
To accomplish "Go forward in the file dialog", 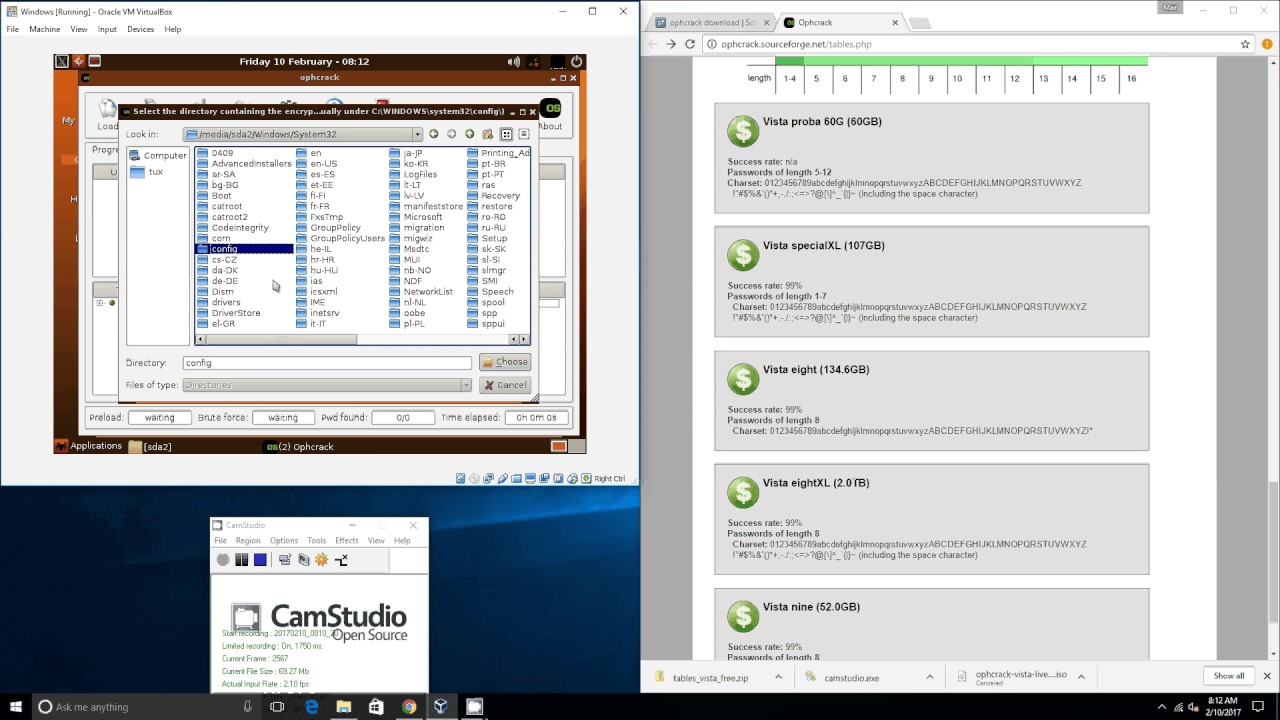I will 451,134.
